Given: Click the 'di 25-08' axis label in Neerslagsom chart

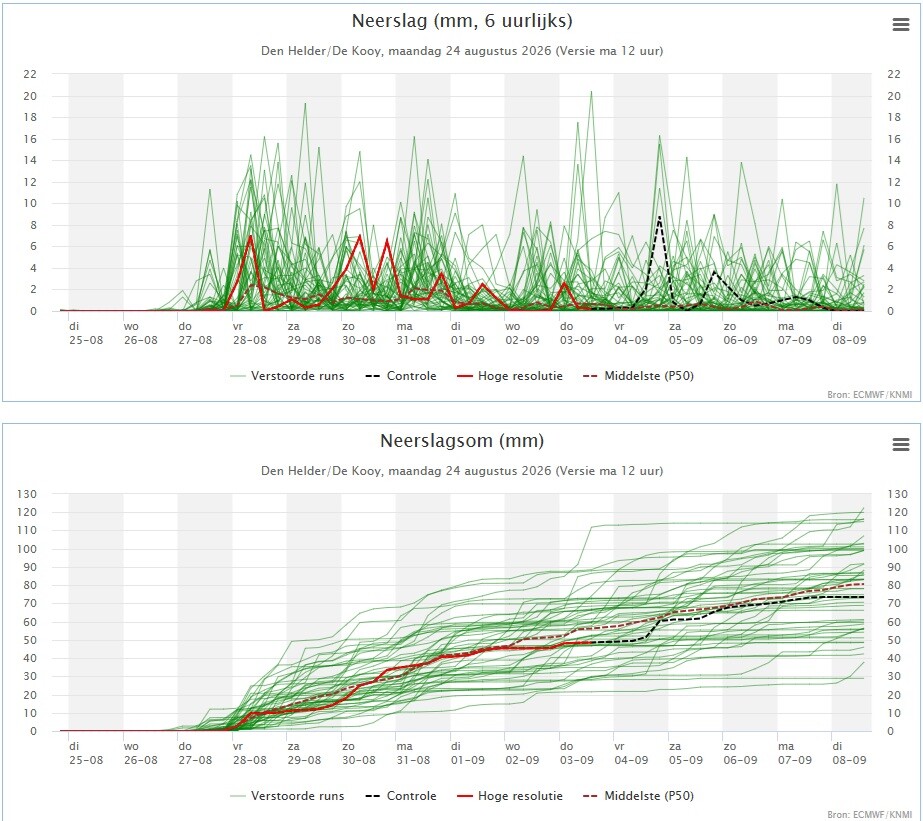Looking at the screenshot, I should click(86, 753).
